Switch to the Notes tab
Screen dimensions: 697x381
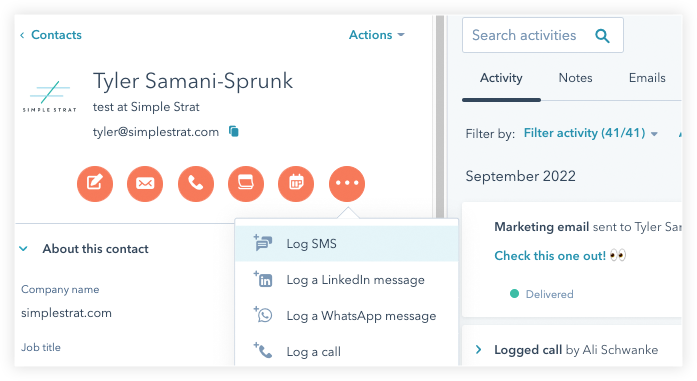tap(575, 78)
